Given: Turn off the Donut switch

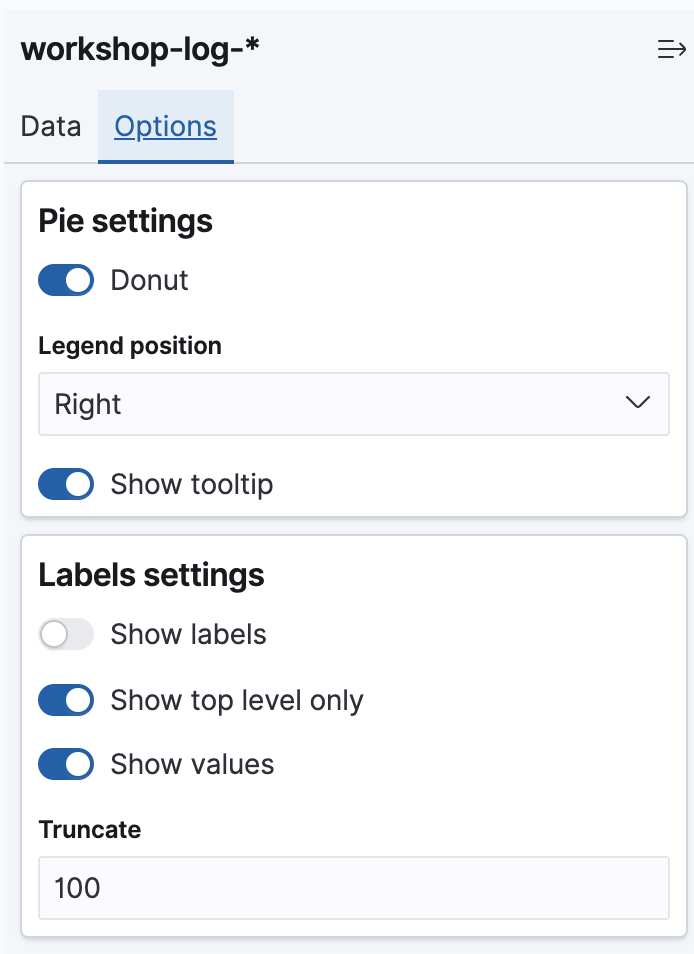Looking at the screenshot, I should pyautogui.click(x=66, y=280).
